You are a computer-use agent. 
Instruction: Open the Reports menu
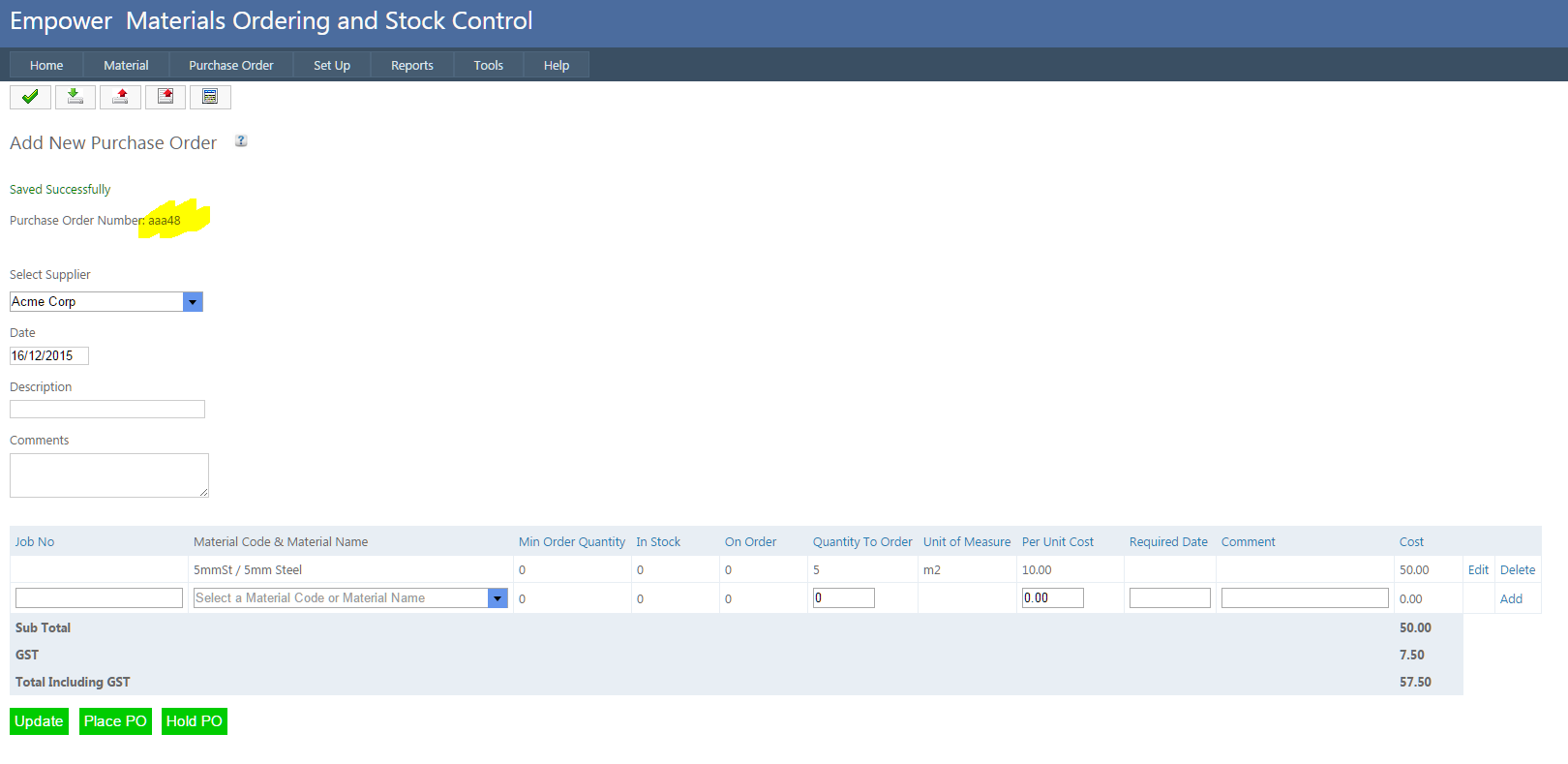[411, 66]
